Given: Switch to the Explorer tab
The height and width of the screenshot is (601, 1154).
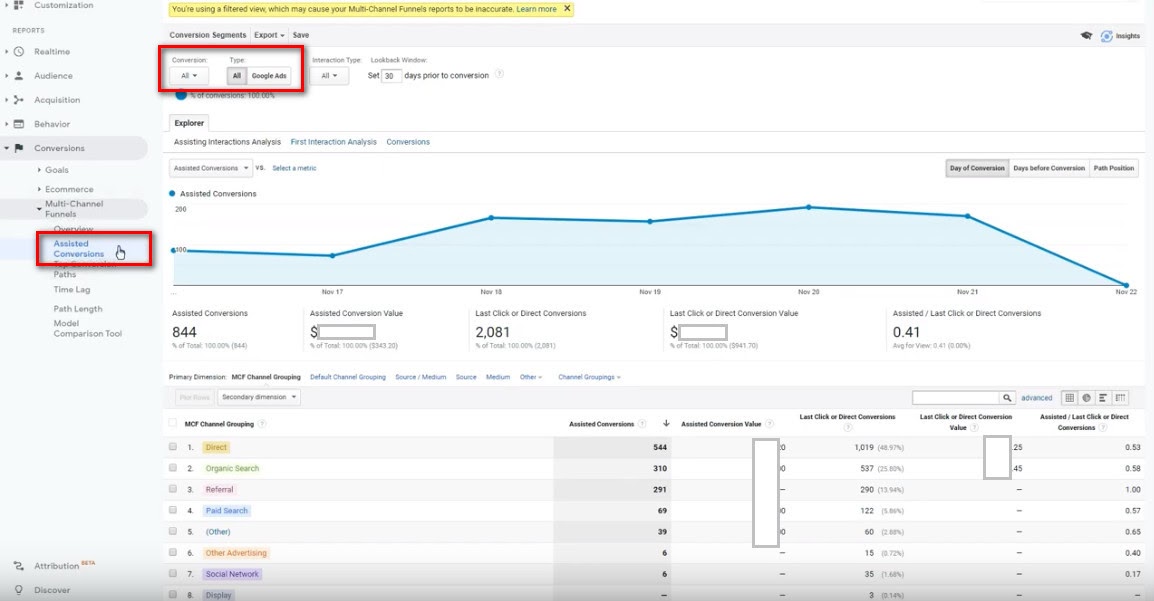Looking at the screenshot, I should tap(189, 123).
